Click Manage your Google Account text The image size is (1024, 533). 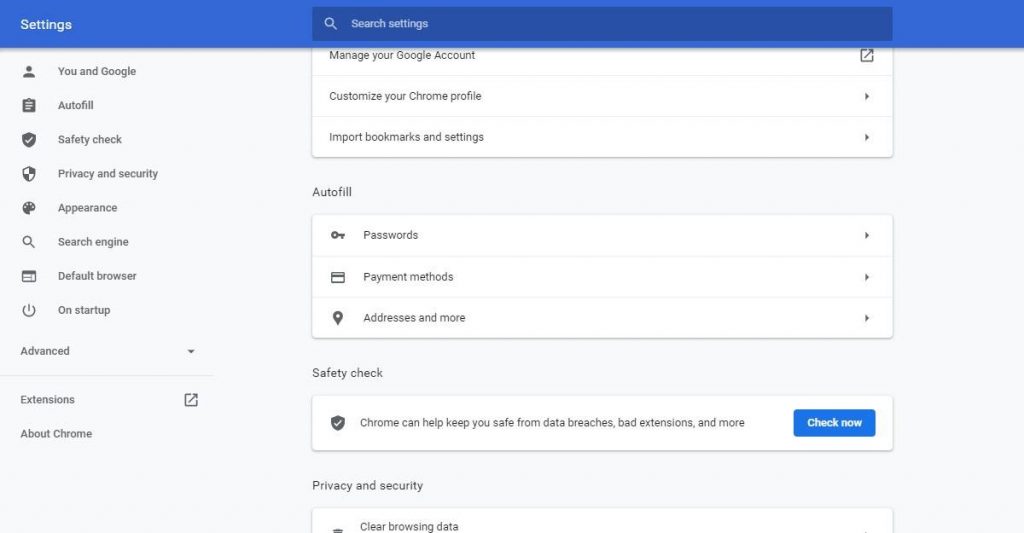pos(402,56)
